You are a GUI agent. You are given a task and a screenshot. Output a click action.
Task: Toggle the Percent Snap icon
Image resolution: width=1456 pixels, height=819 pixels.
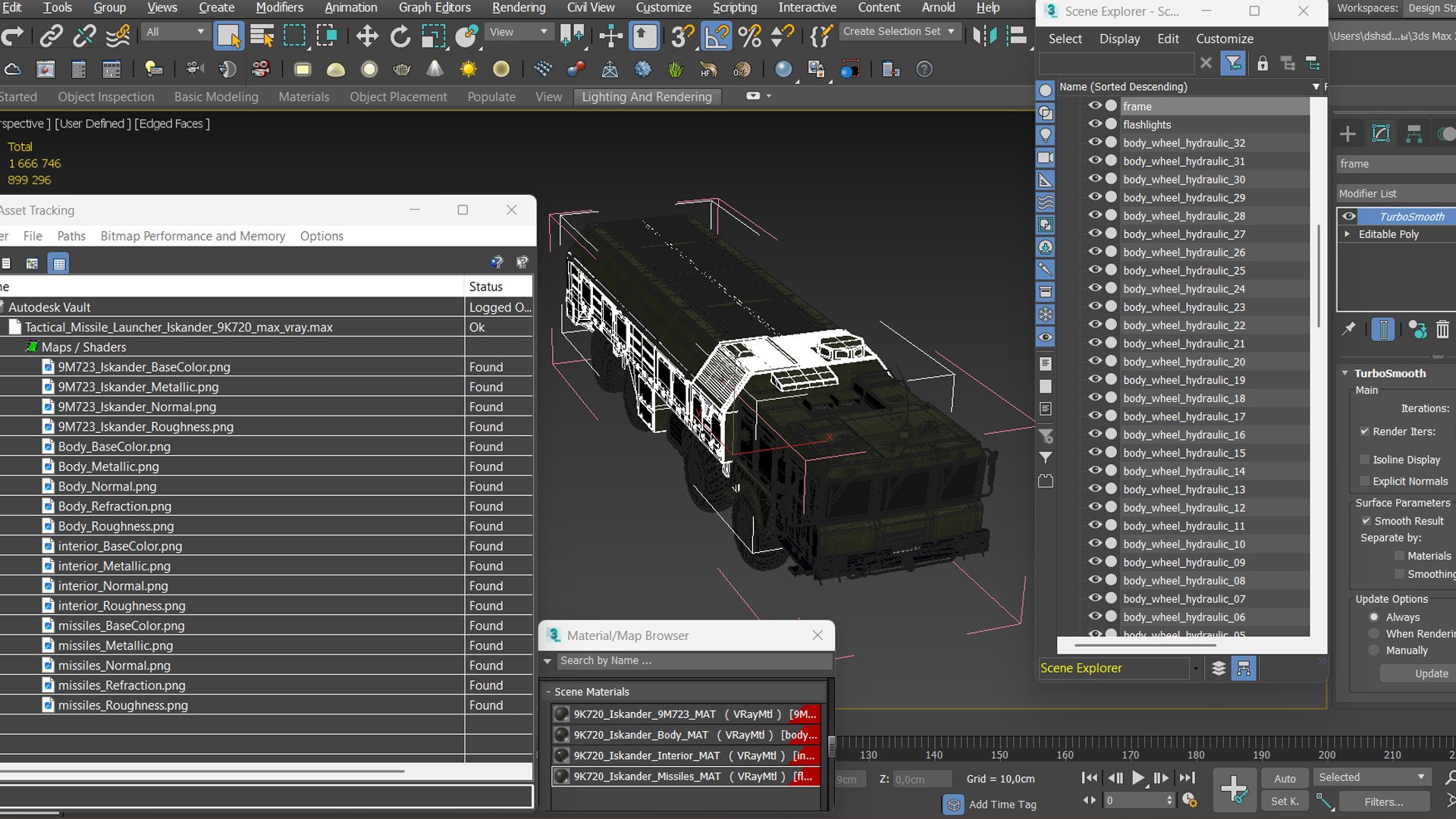point(749,36)
